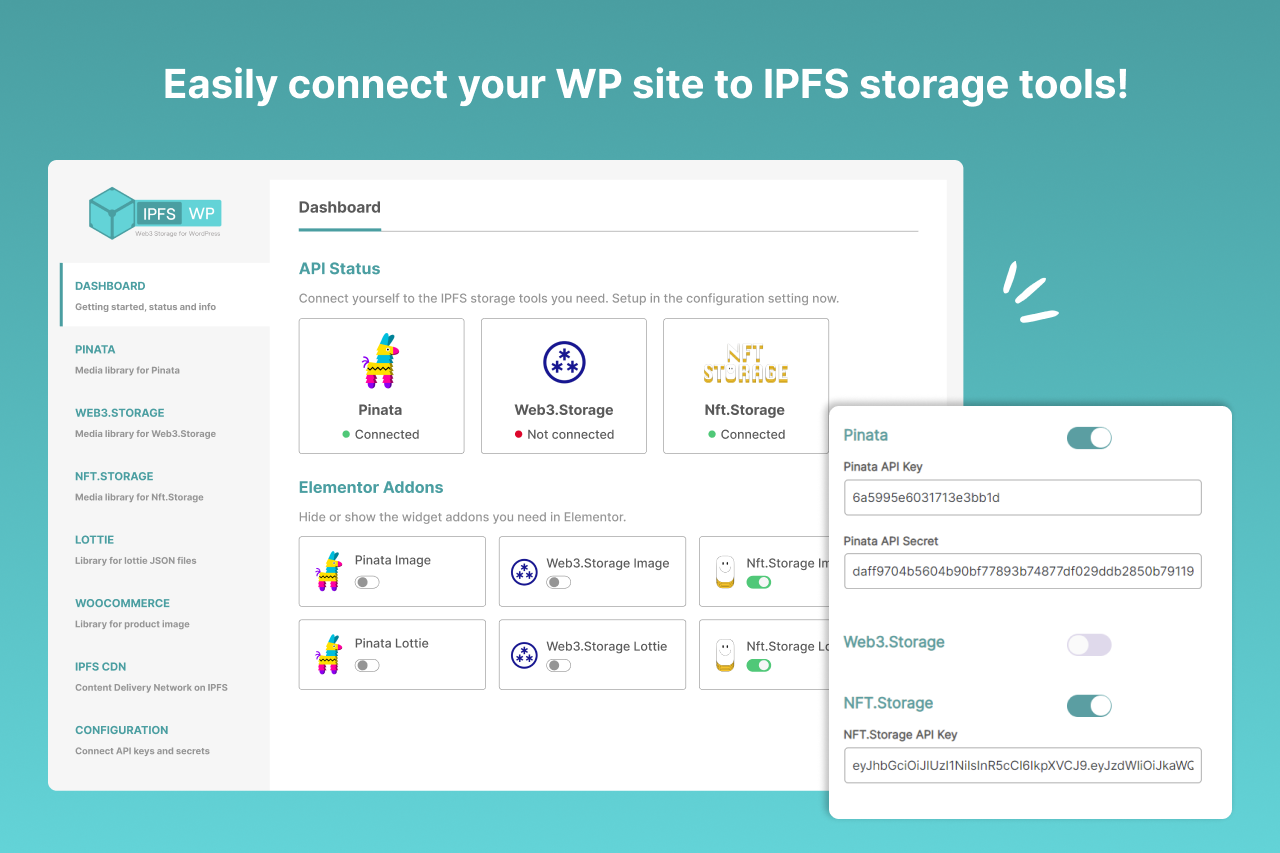Image resolution: width=1280 pixels, height=853 pixels.
Task: Click 'Library for product image' text
Action: click(132, 624)
